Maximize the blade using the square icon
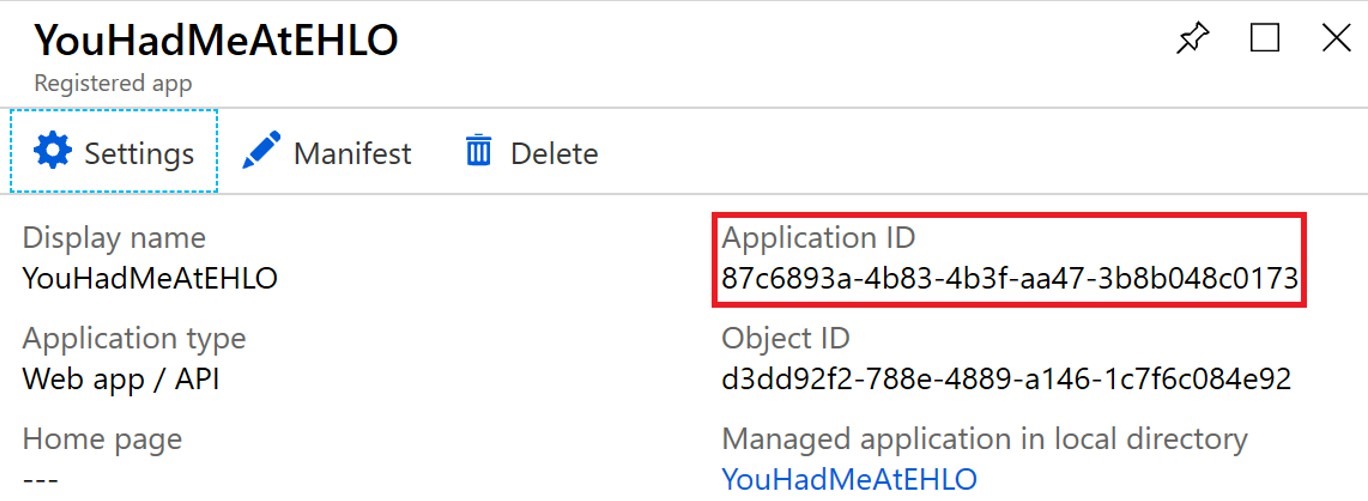Screen dimensions: 1368x501 [x=1265, y=38]
